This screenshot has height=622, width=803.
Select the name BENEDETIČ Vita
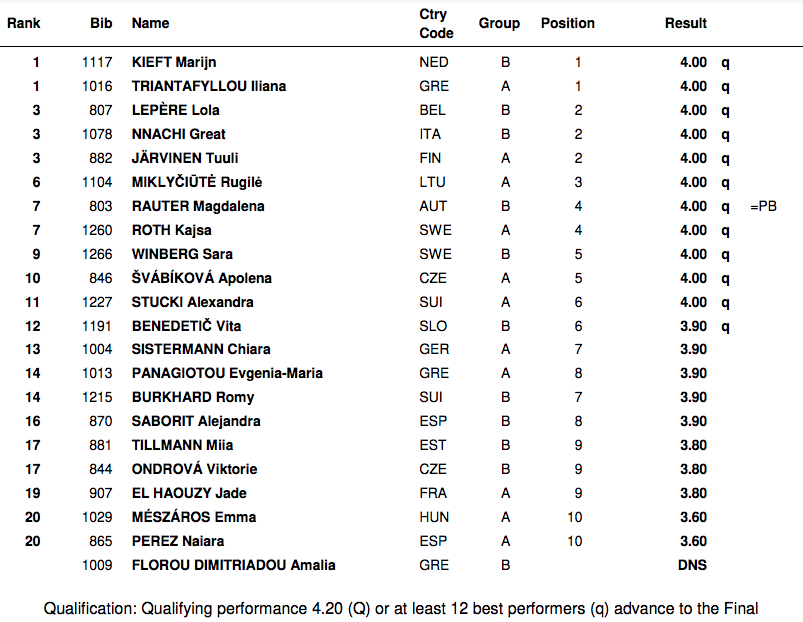(x=186, y=326)
